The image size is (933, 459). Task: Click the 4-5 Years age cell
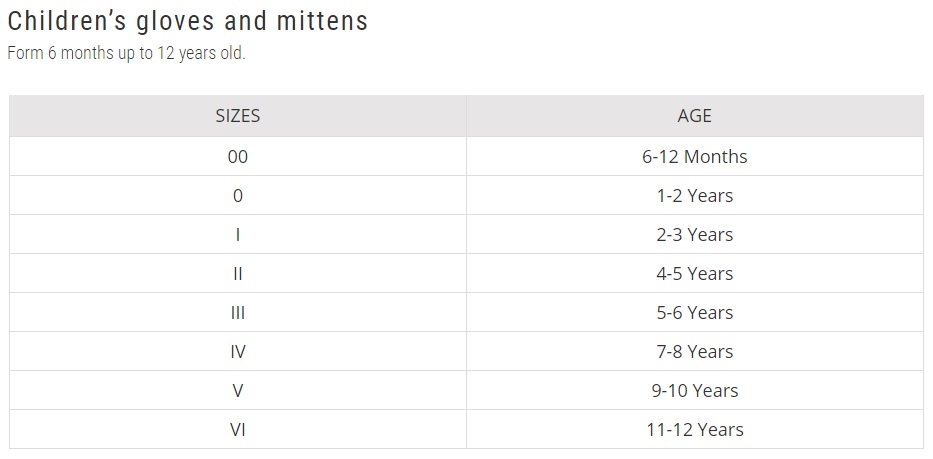[x=694, y=273]
